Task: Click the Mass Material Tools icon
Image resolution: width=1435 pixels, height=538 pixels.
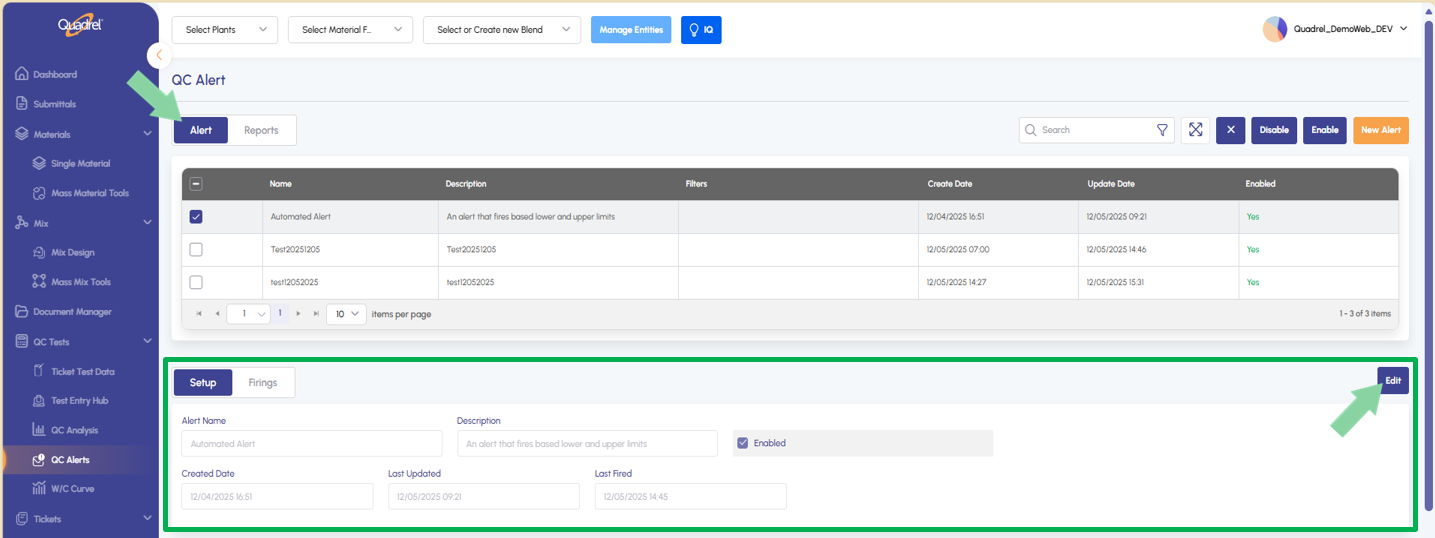Action: coord(39,193)
